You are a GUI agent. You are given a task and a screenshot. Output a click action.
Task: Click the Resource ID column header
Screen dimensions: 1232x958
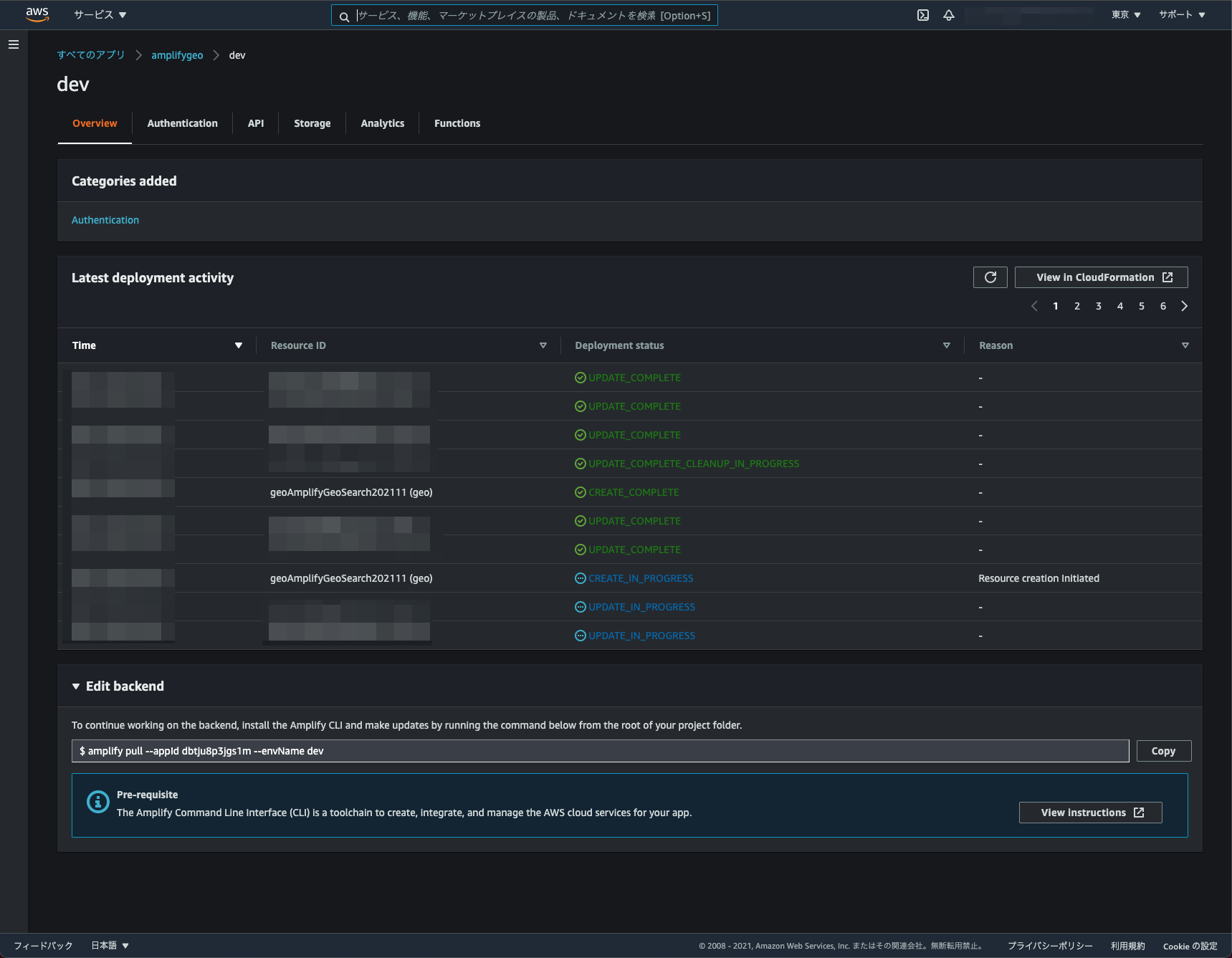point(298,345)
